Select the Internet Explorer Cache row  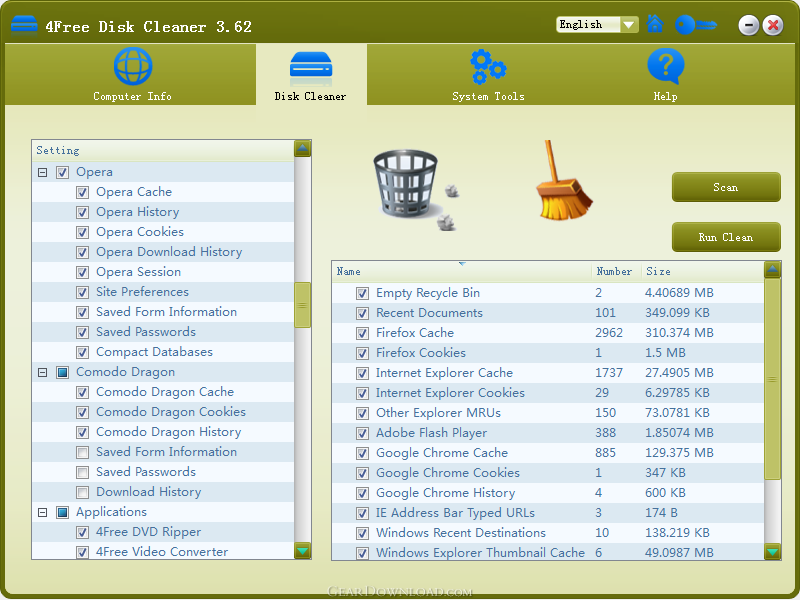[548, 373]
